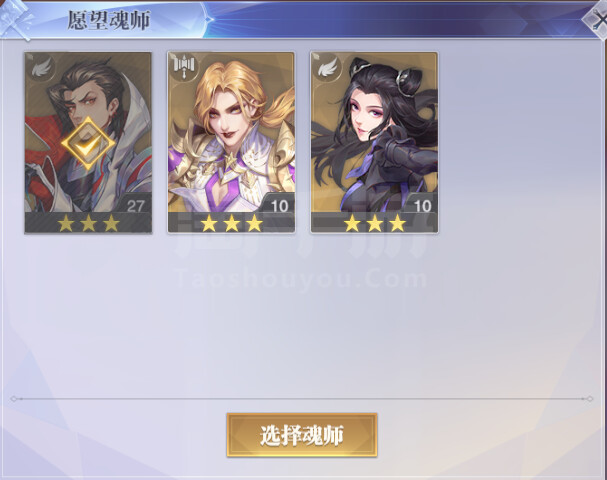Click the 愿望魂师 header title

108,20
